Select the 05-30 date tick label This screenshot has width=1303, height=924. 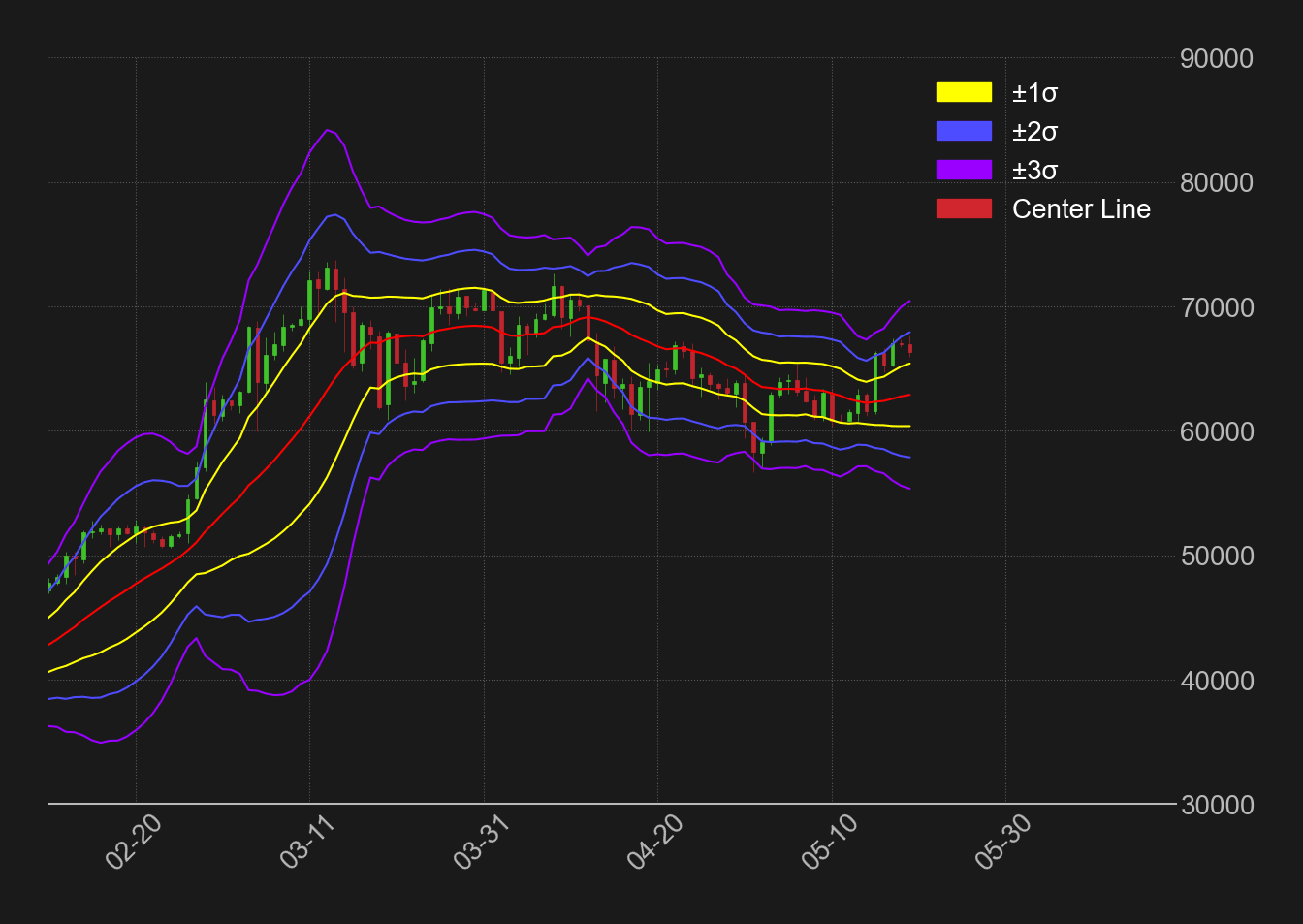tap(1003, 842)
